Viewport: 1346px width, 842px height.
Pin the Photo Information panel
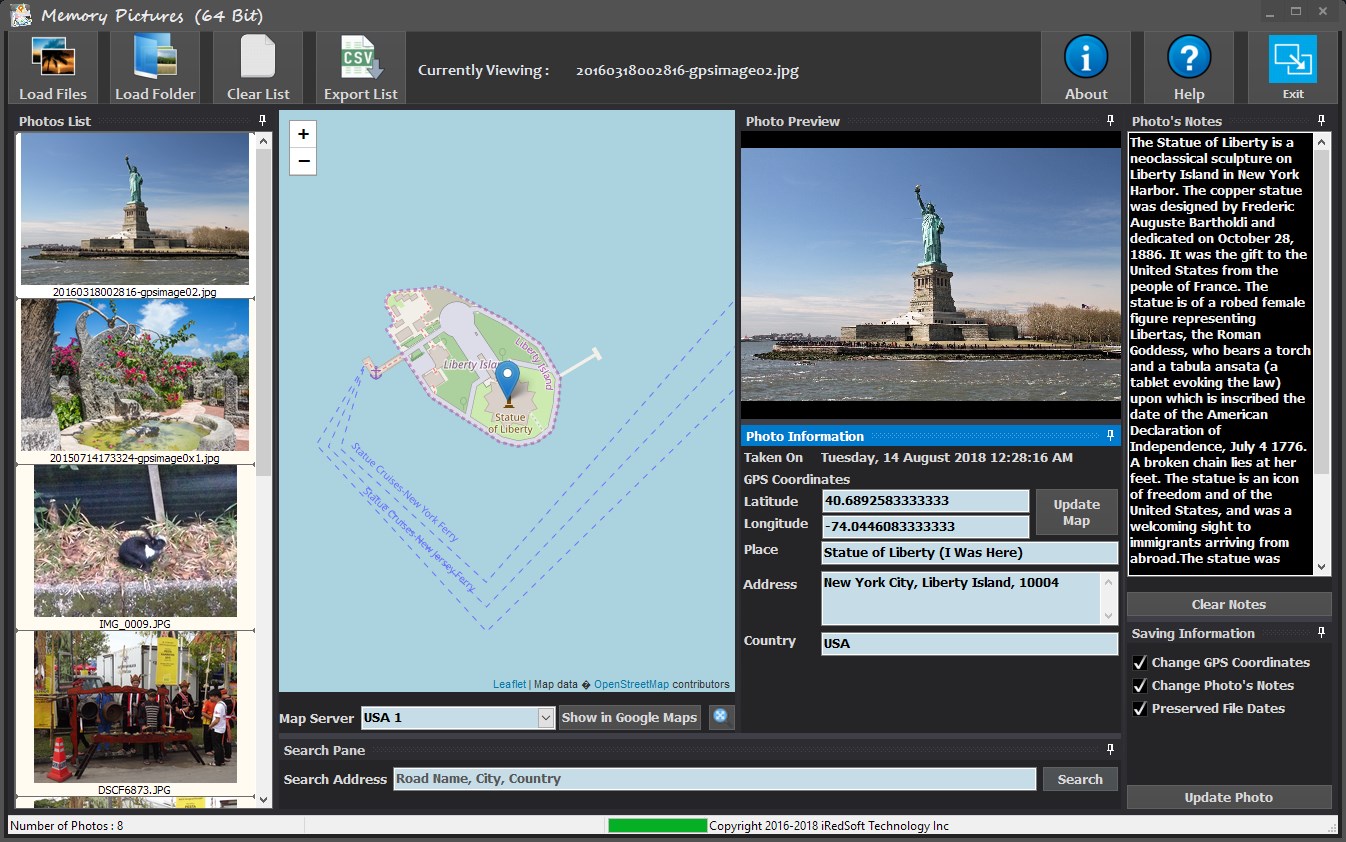tap(1110, 436)
